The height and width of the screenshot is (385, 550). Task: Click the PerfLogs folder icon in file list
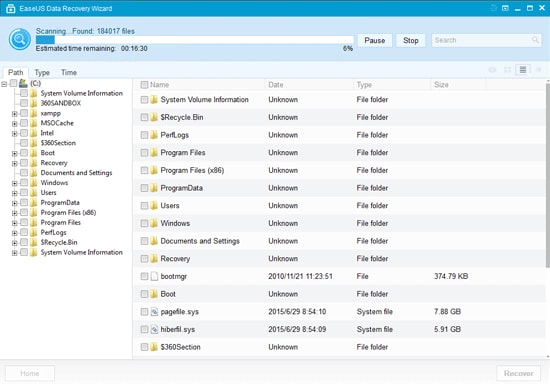click(x=154, y=135)
